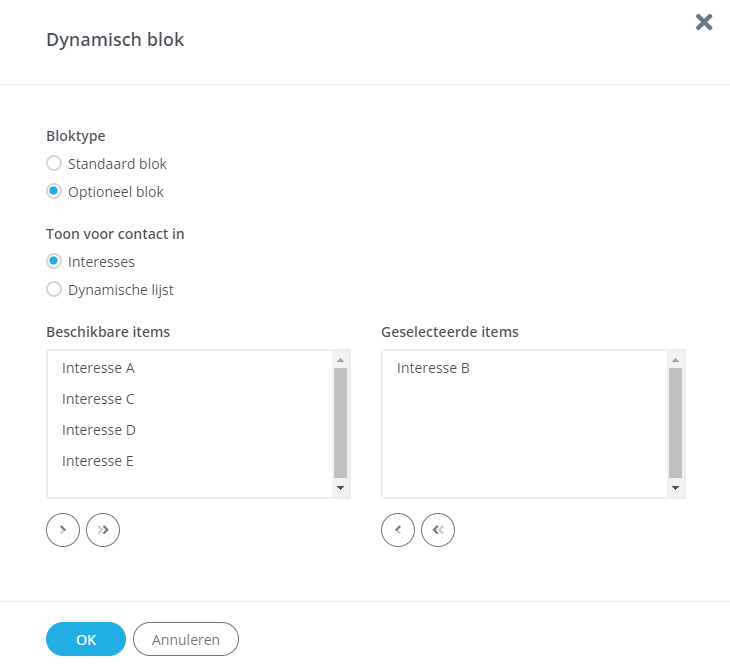Remove selected item with left arrow

click(398, 530)
